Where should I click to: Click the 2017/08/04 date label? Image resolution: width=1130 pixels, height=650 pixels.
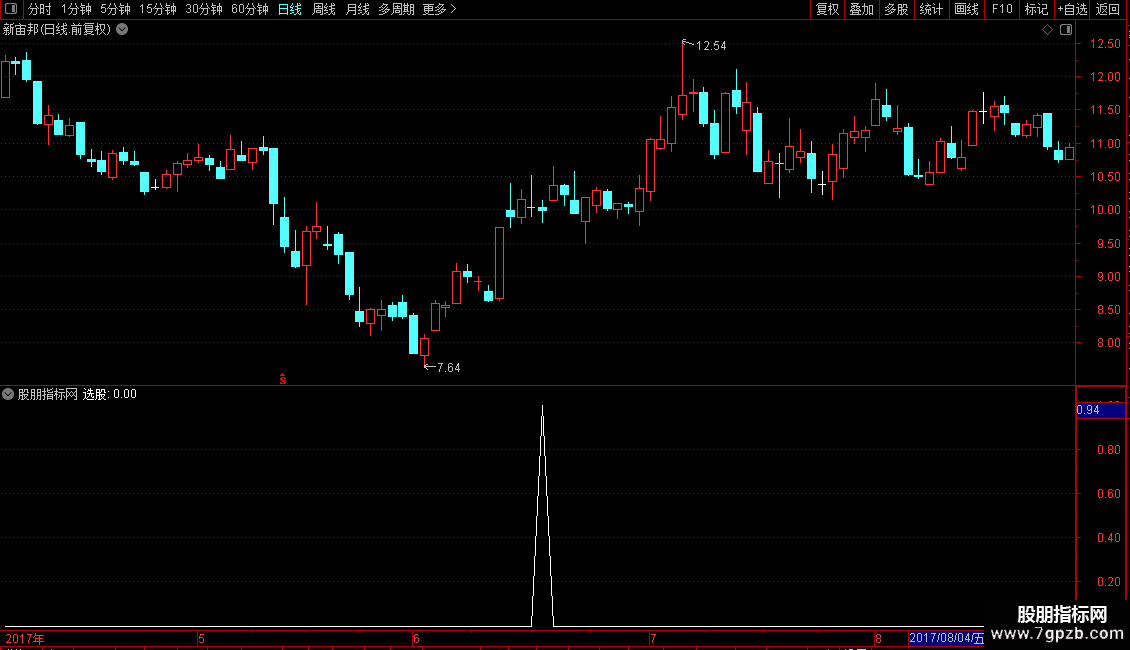[946, 638]
